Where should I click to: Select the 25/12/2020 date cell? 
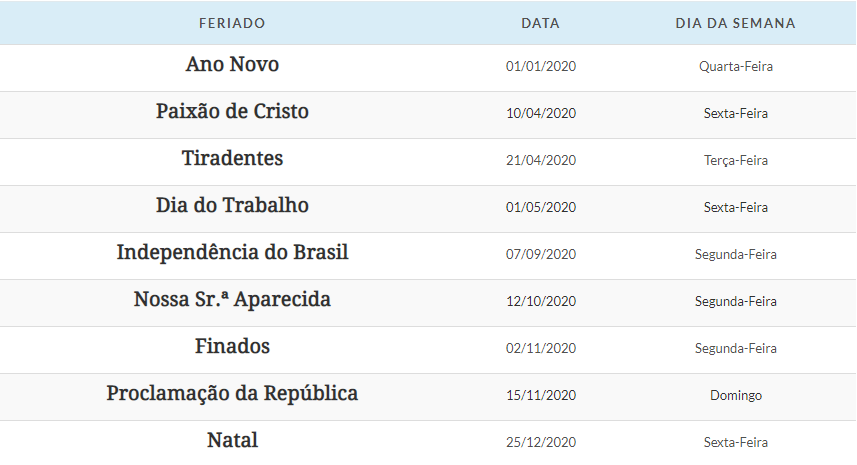pos(541,442)
